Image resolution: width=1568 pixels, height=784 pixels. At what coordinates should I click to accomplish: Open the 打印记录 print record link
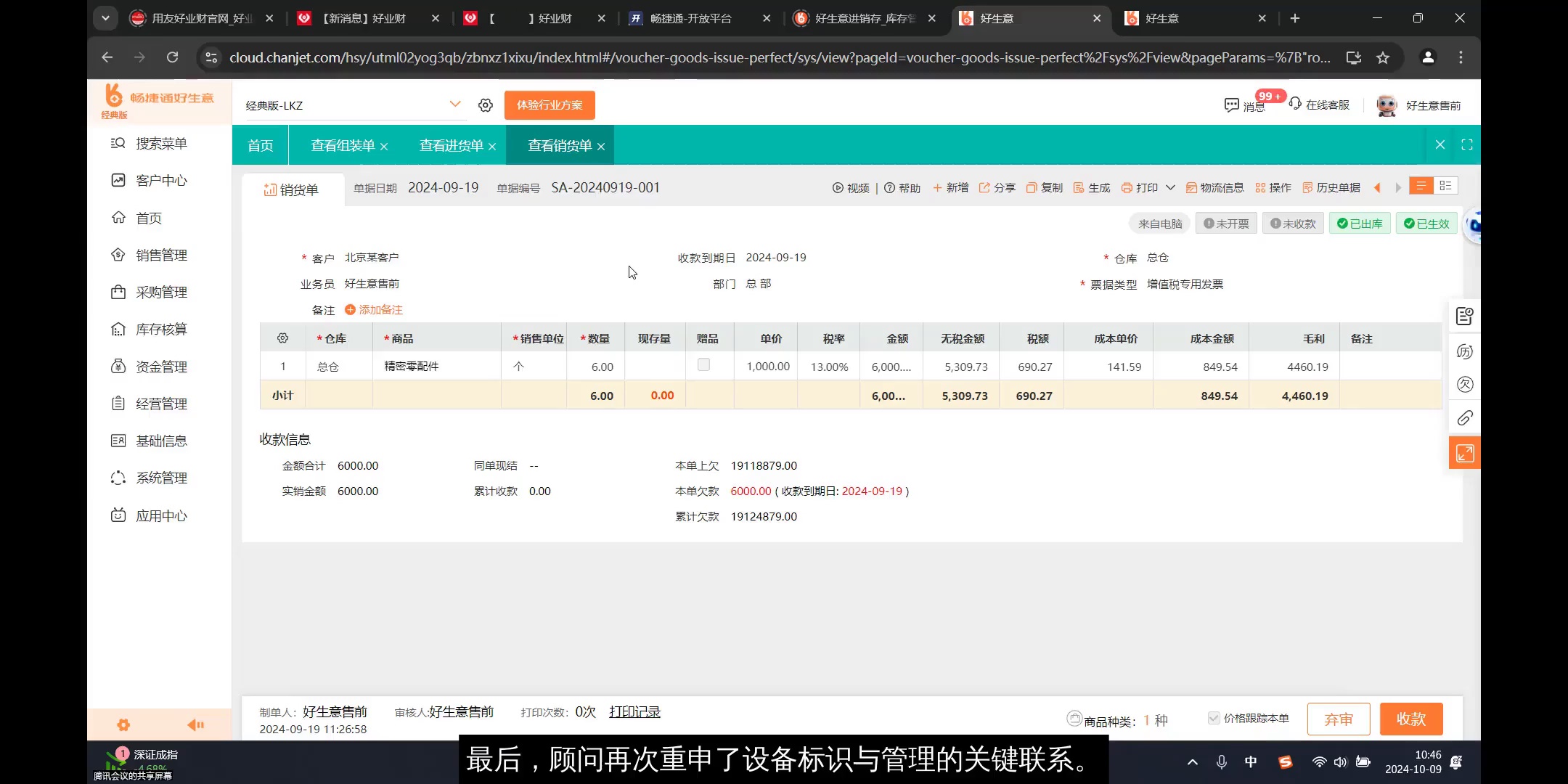click(x=634, y=712)
